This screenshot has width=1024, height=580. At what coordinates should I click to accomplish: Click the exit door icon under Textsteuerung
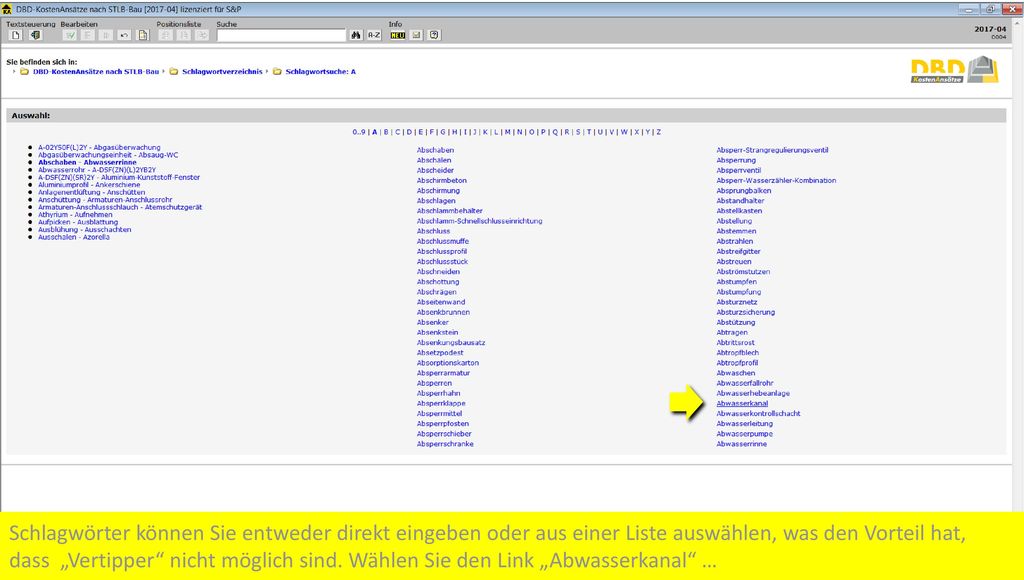tap(35, 35)
